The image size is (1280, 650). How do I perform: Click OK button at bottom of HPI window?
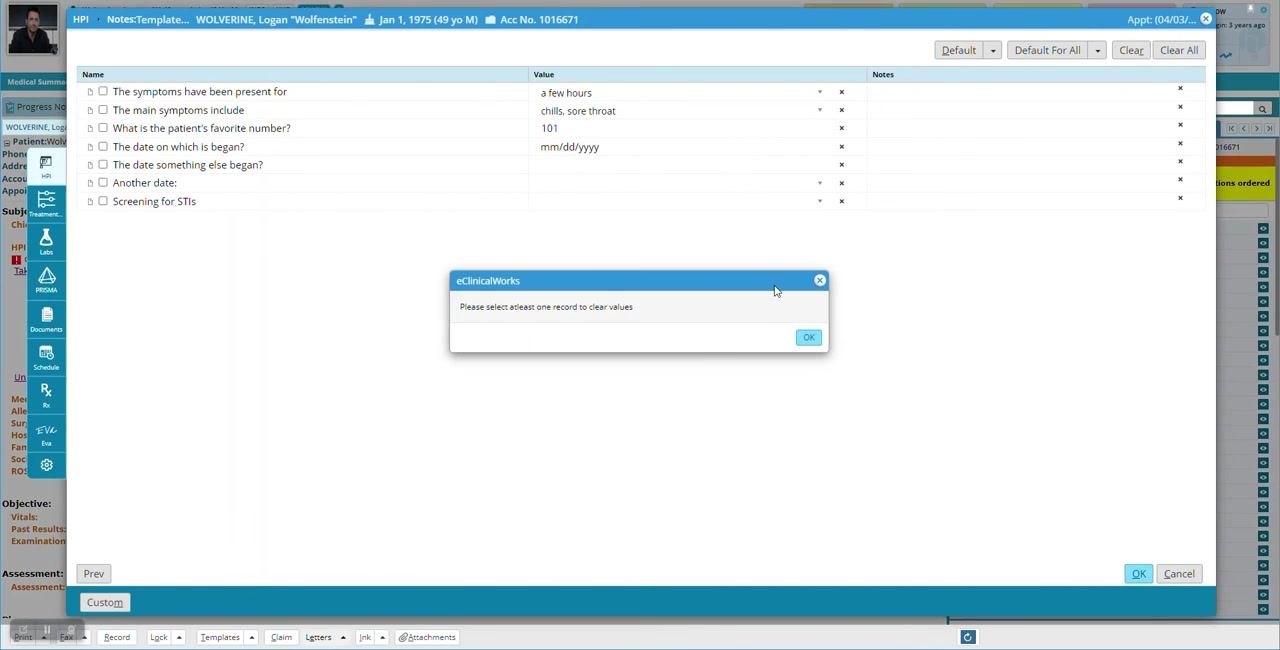pyautogui.click(x=1138, y=574)
